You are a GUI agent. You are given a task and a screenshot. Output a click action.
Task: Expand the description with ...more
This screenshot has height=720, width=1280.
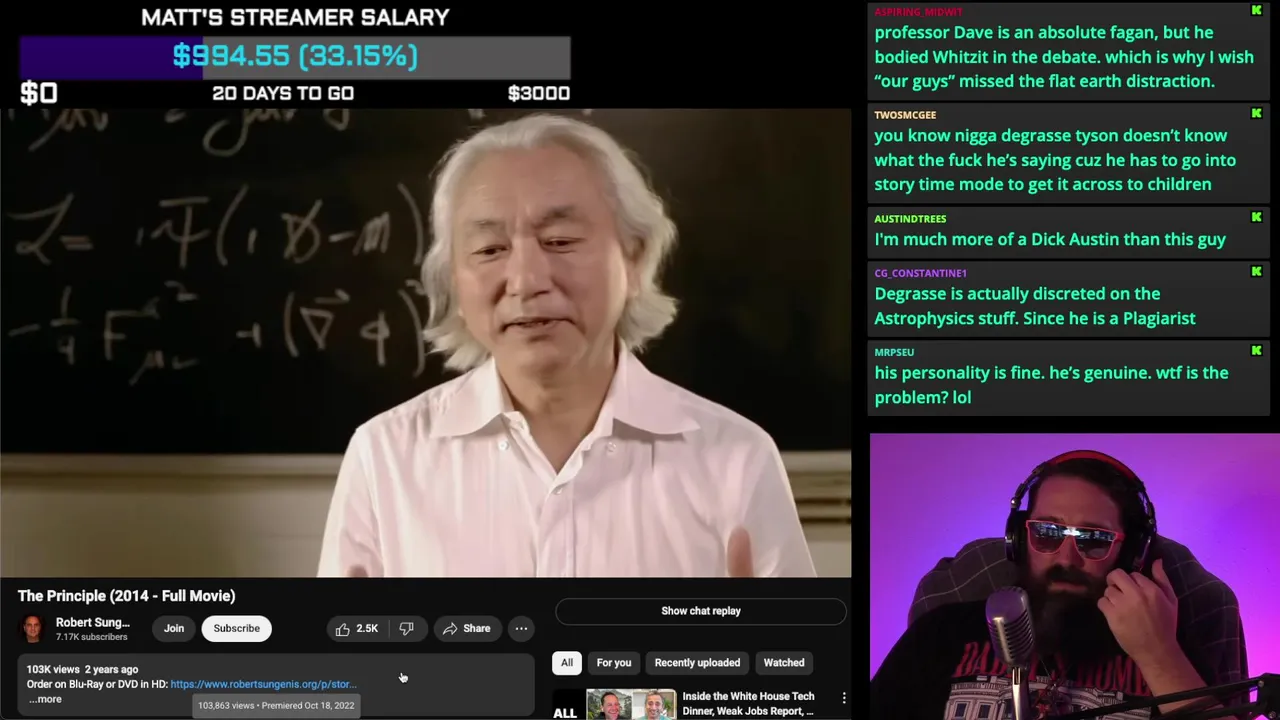coord(44,699)
